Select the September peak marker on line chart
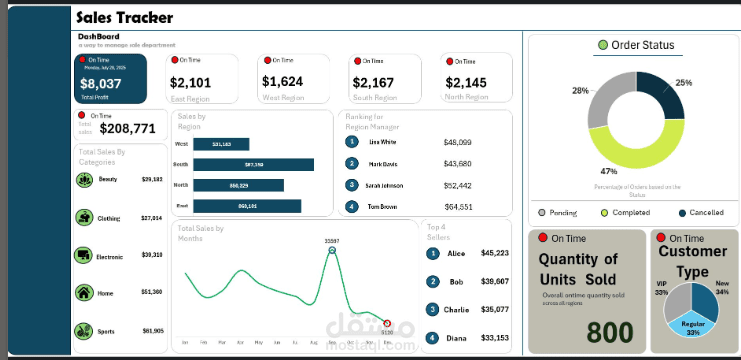Image resolution: width=741 pixels, height=360 pixels. pyautogui.click(x=332, y=250)
